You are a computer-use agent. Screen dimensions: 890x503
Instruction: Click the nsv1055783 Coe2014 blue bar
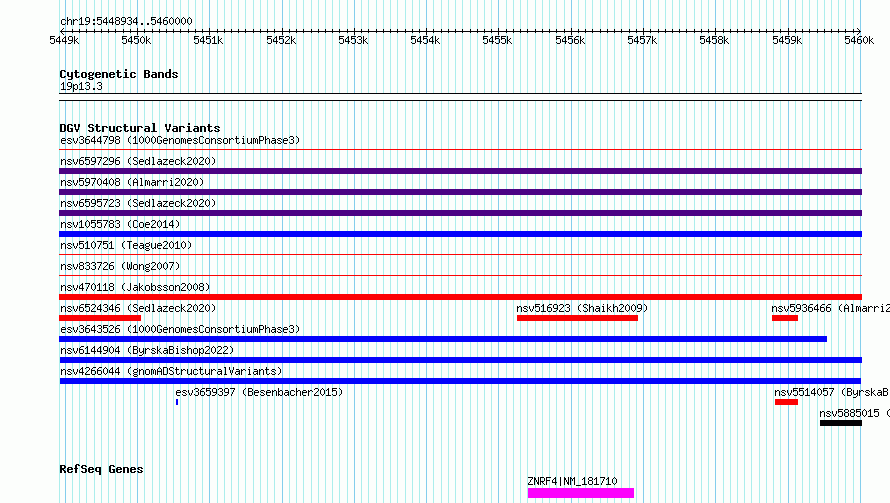[460, 234]
